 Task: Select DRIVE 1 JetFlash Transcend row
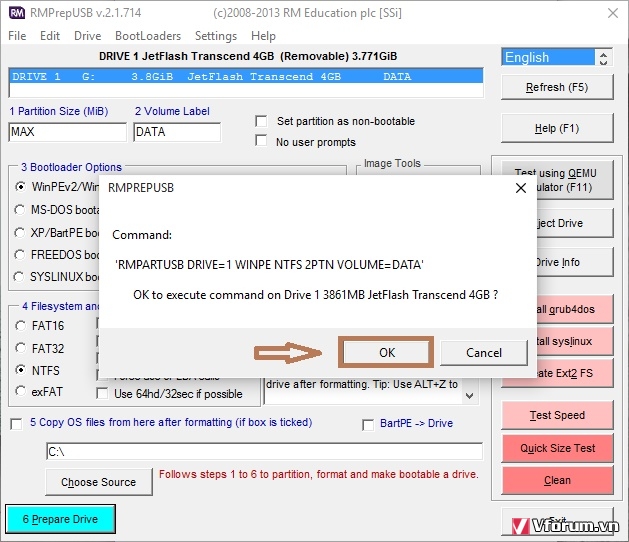246,76
